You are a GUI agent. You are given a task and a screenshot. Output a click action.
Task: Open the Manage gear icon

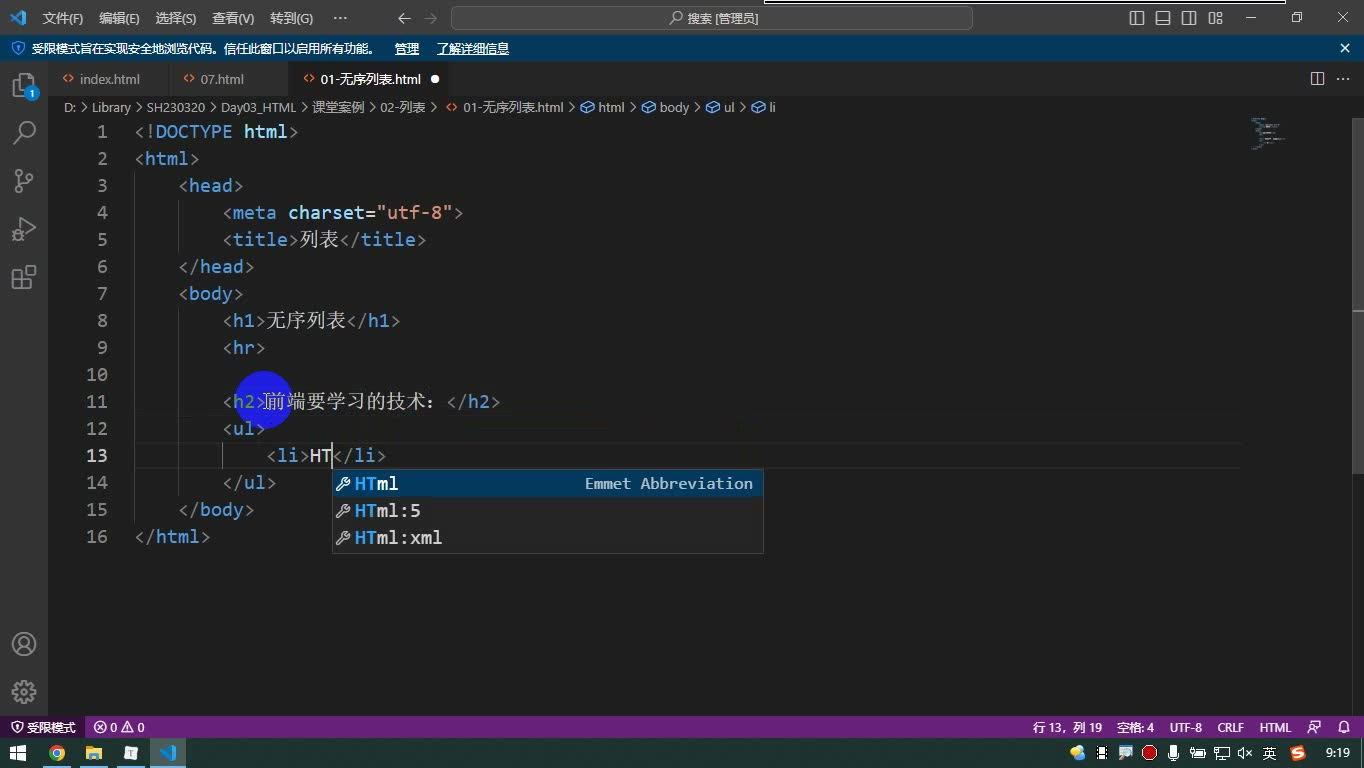click(24, 692)
